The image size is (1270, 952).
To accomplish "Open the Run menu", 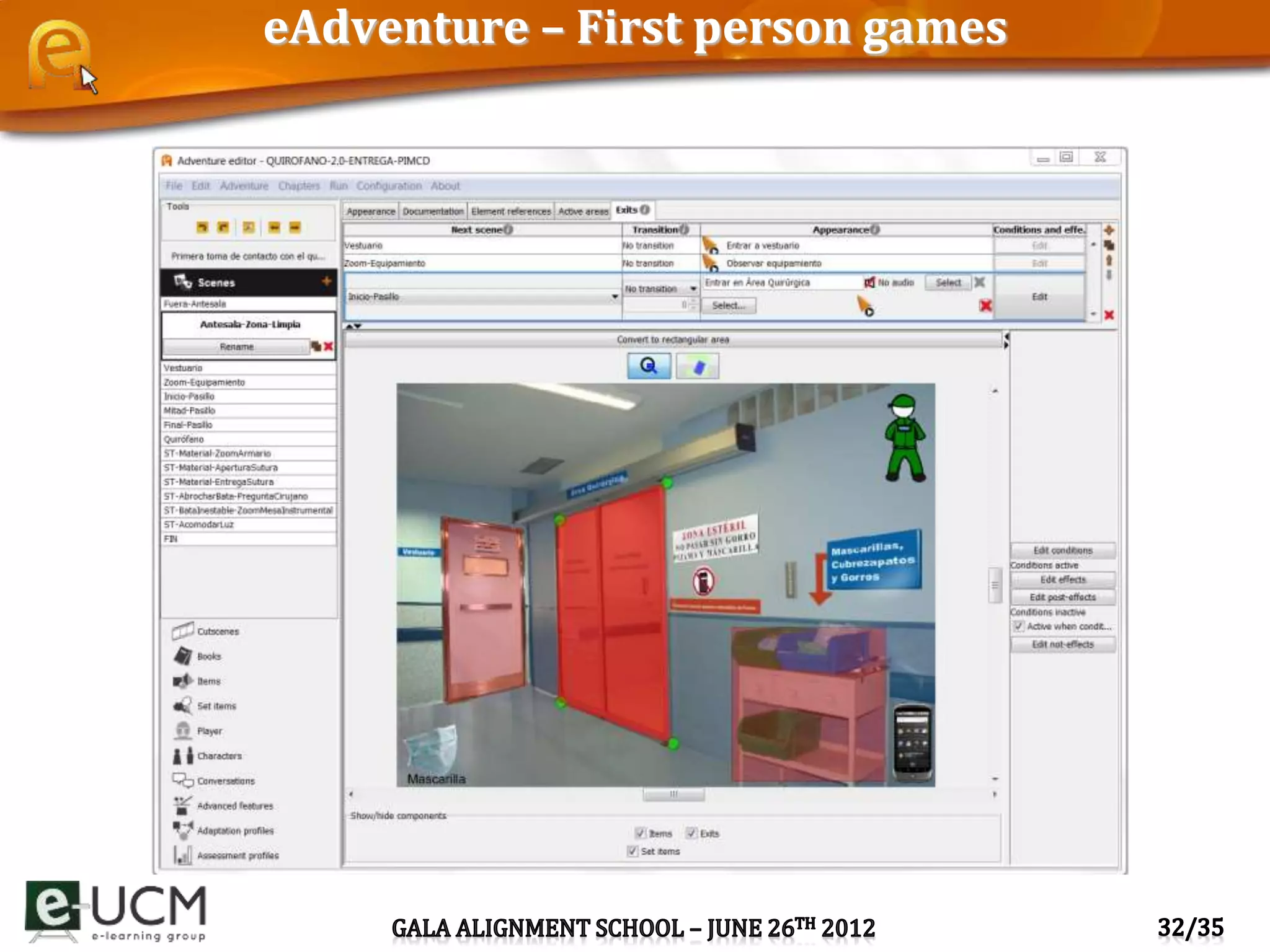I will tap(339, 186).
